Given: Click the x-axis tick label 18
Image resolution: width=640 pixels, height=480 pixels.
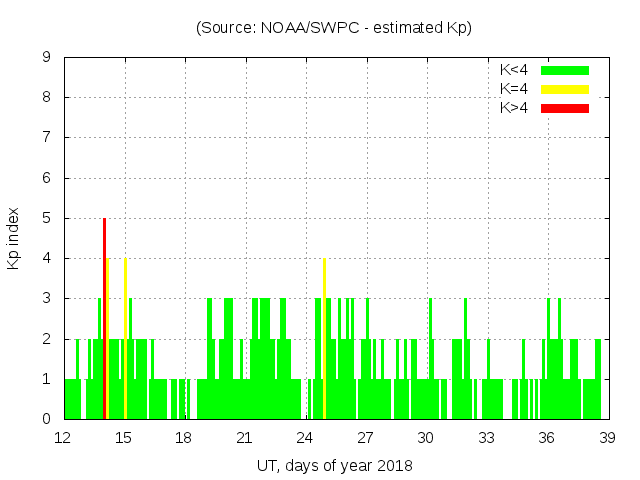Looking at the screenshot, I should [184, 437].
